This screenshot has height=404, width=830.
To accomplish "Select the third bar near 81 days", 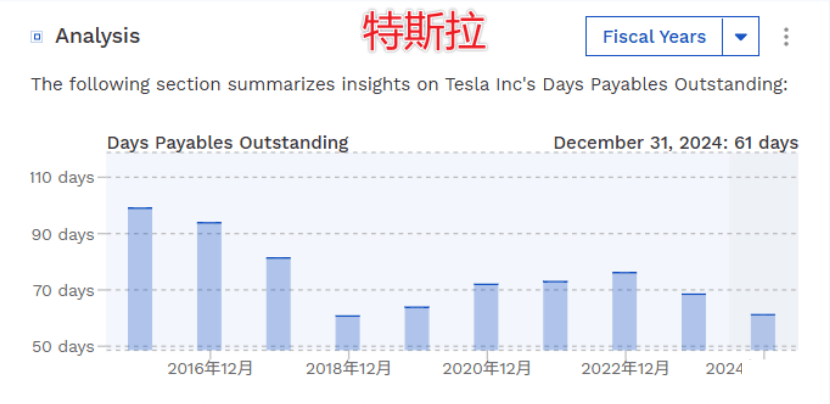I will point(278,303).
